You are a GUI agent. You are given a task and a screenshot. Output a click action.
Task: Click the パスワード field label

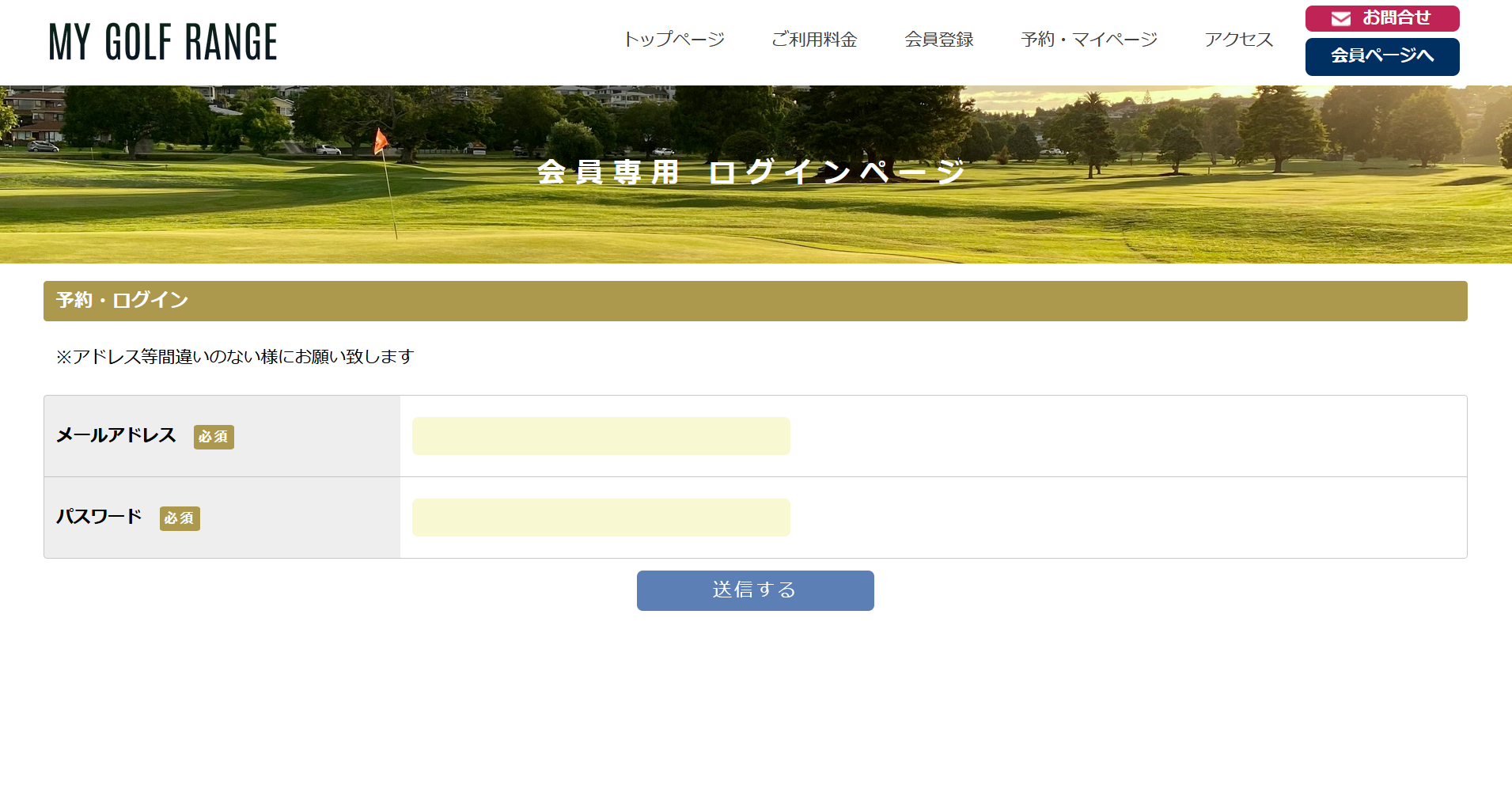[99, 517]
